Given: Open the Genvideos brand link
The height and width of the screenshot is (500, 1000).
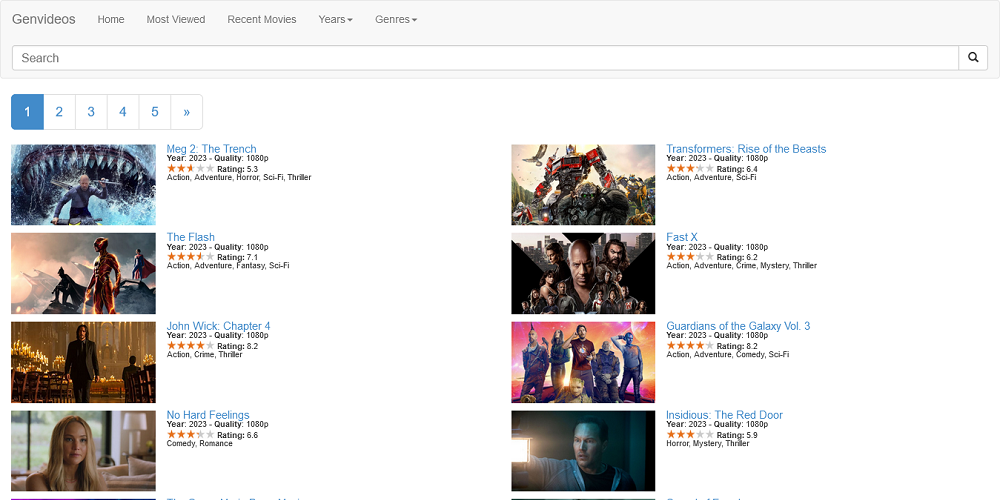Looking at the screenshot, I should coord(43,19).
